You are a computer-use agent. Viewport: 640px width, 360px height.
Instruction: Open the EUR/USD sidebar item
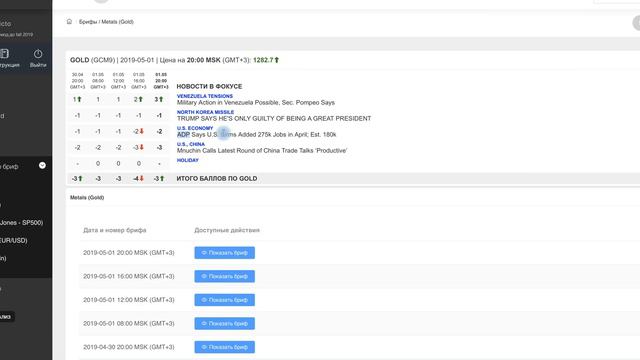pyautogui.click(x=13, y=240)
